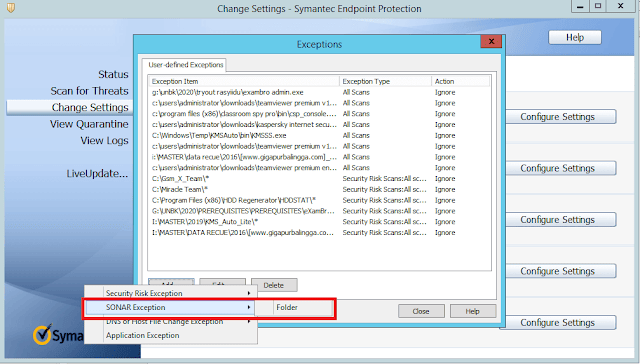The height and width of the screenshot is (364, 640).
Task: Sort by Exception Type column header
Action: point(385,81)
